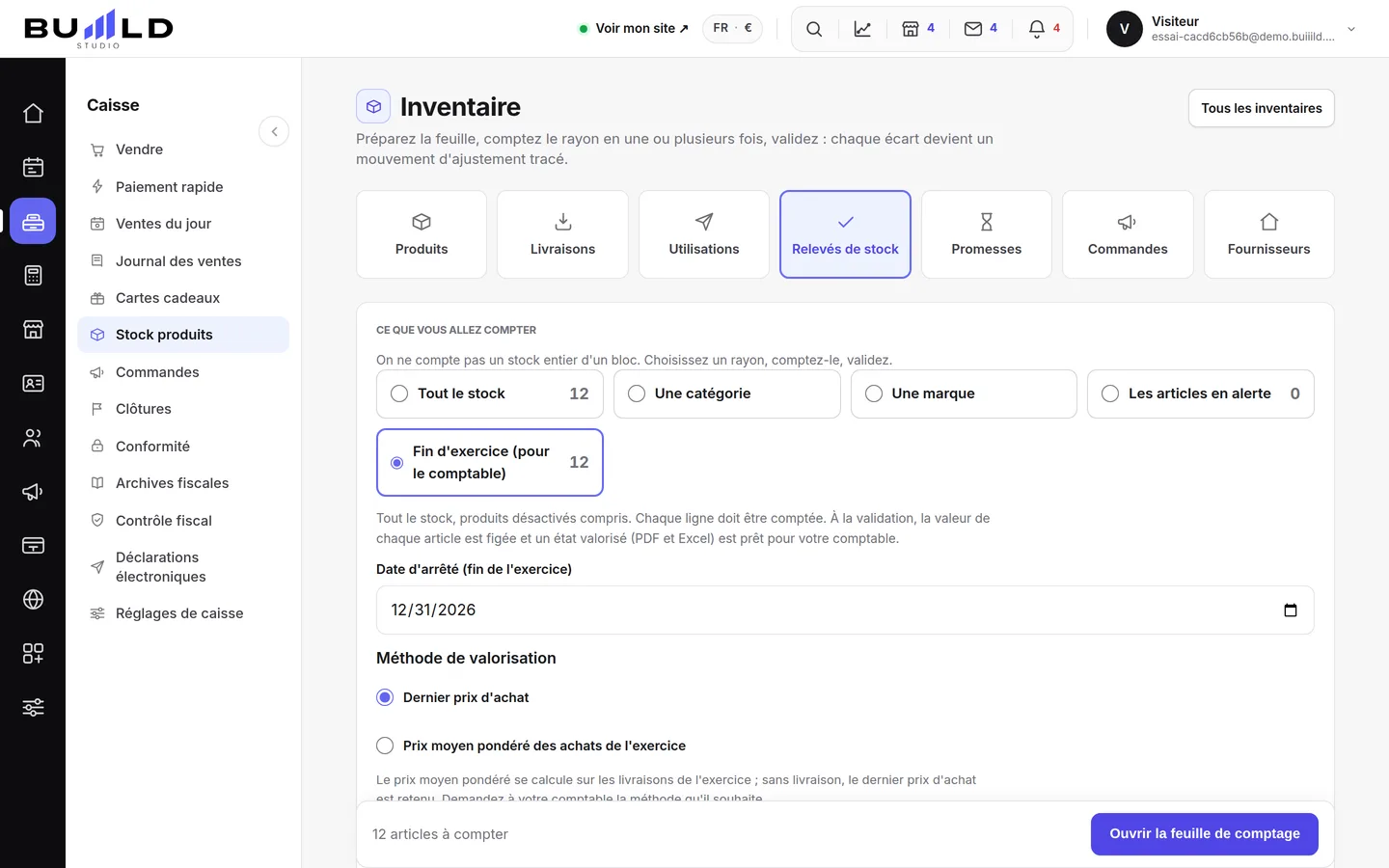This screenshot has width=1389, height=868.
Task: Switch to the Fournisseurs tab
Action: coord(1269,234)
